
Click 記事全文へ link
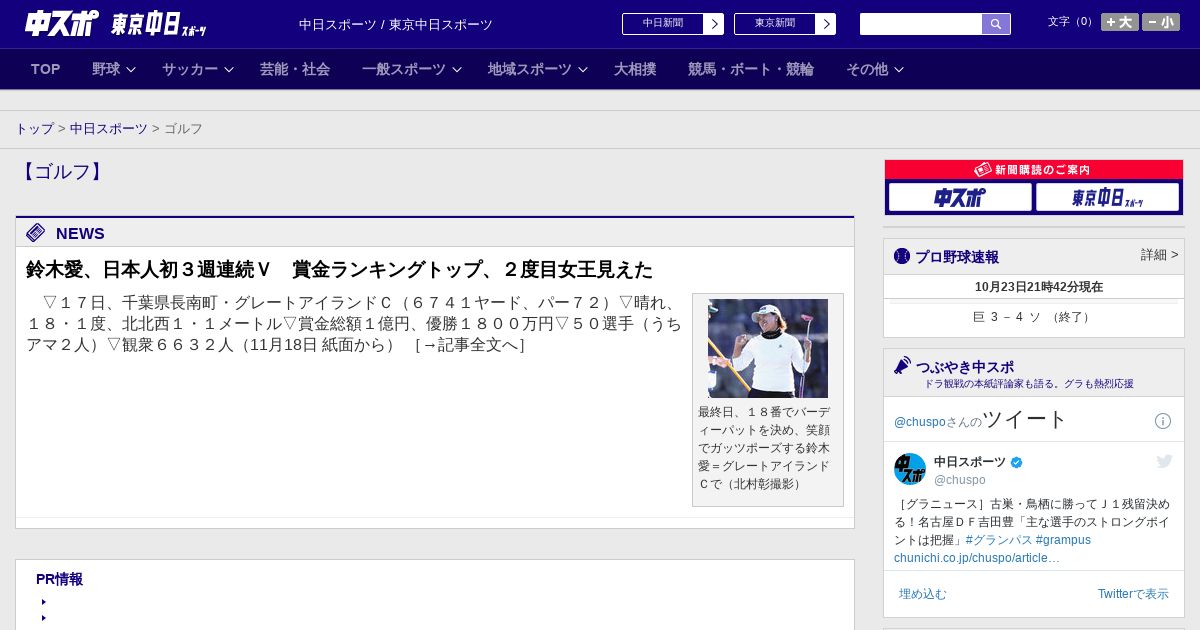pos(469,345)
